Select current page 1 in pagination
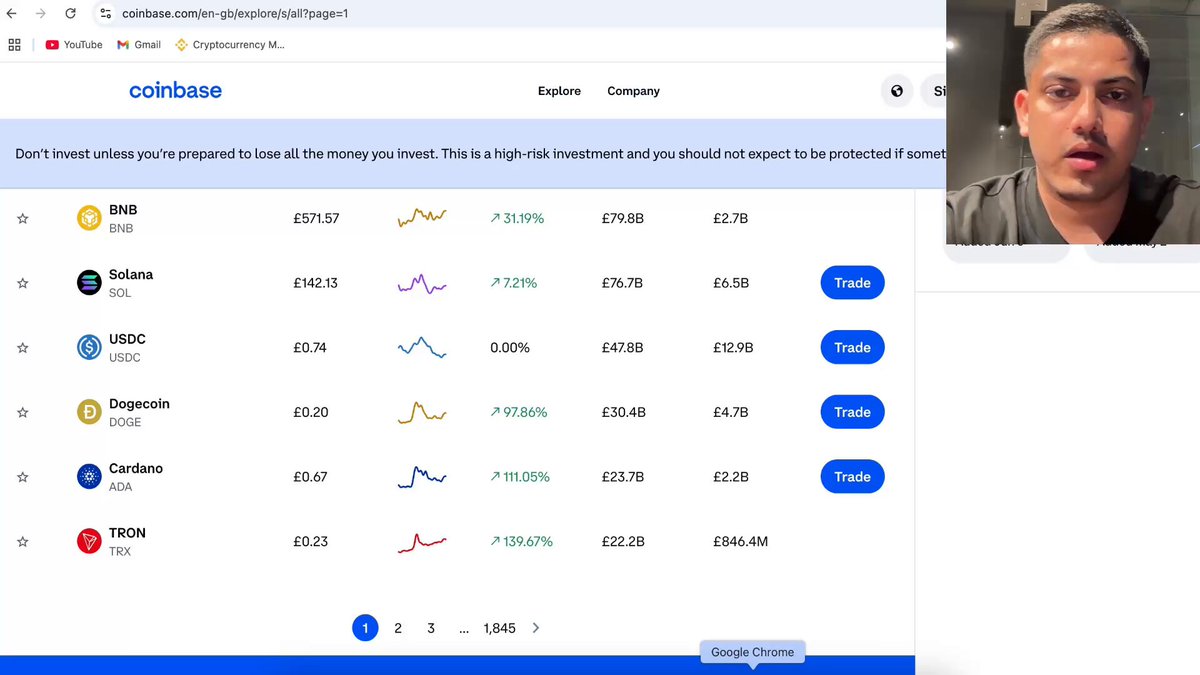The height and width of the screenshot is (675, 1200). [365, 628]
